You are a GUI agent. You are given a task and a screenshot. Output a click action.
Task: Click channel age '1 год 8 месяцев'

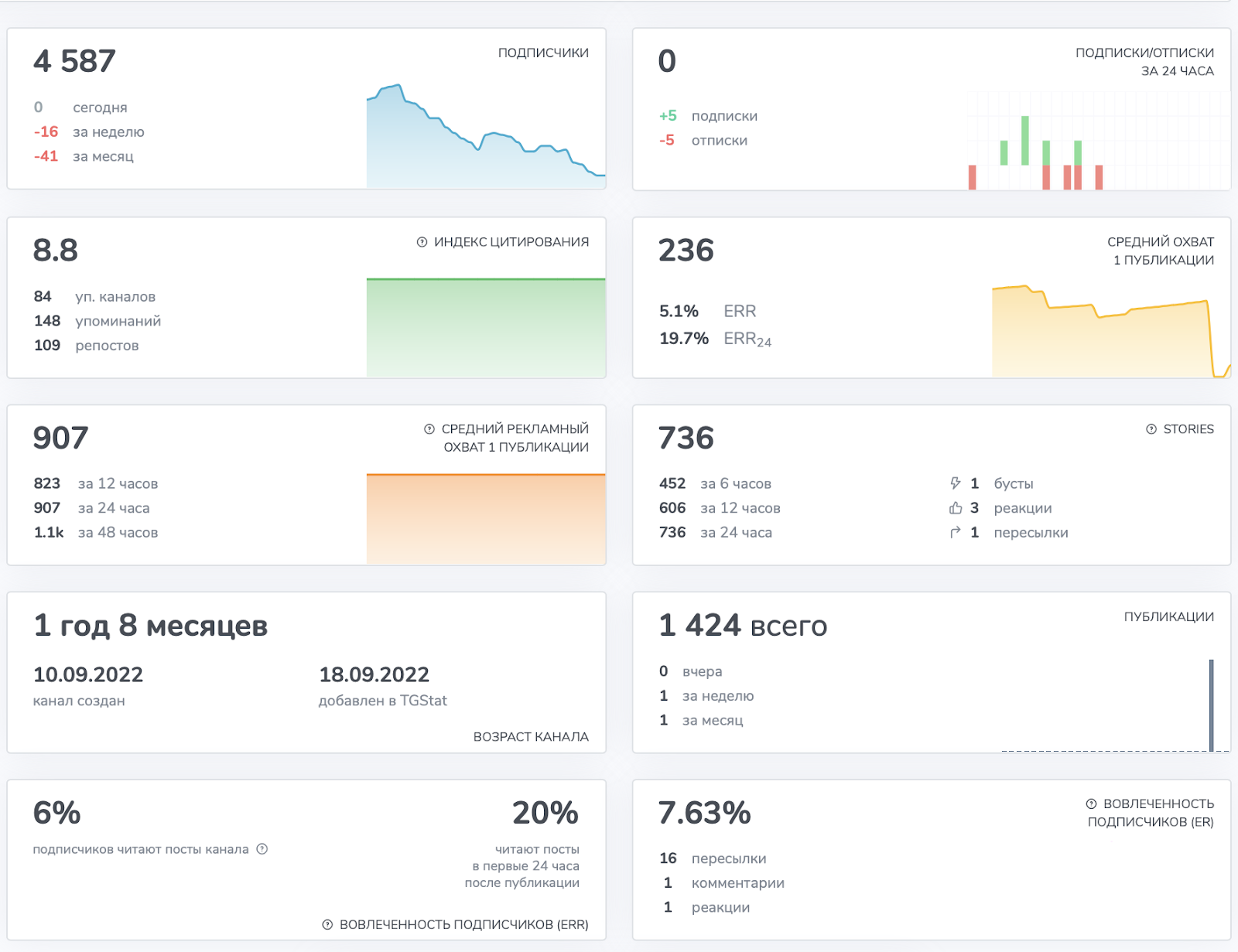click(x=150, y=626)
